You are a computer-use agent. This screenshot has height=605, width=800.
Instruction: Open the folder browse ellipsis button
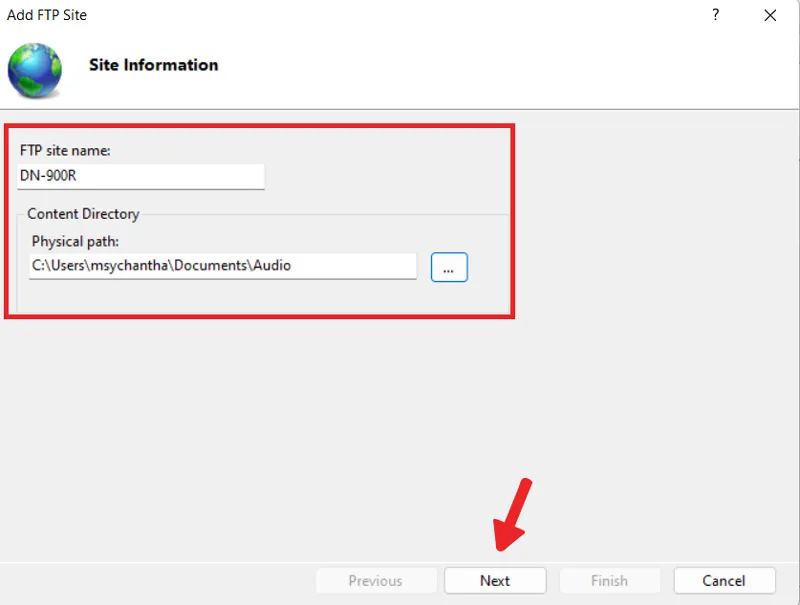(449, 267)
